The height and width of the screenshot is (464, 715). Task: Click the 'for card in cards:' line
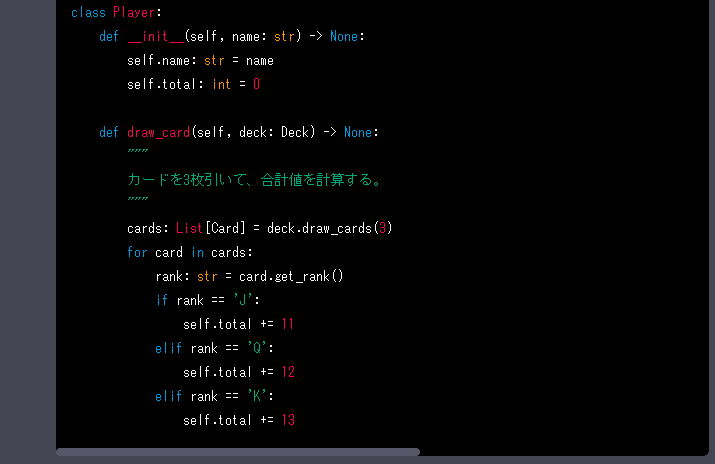point(190,252)
